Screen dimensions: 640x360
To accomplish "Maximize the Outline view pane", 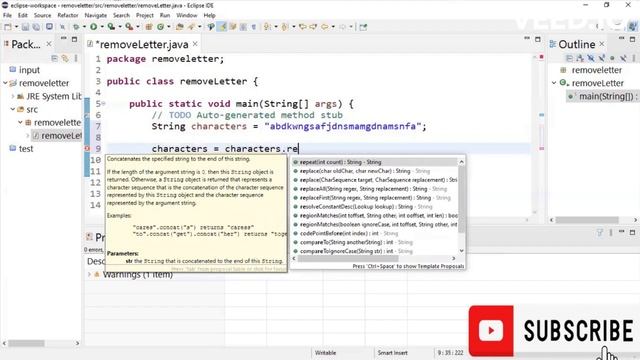I will (x=632, y=39).
